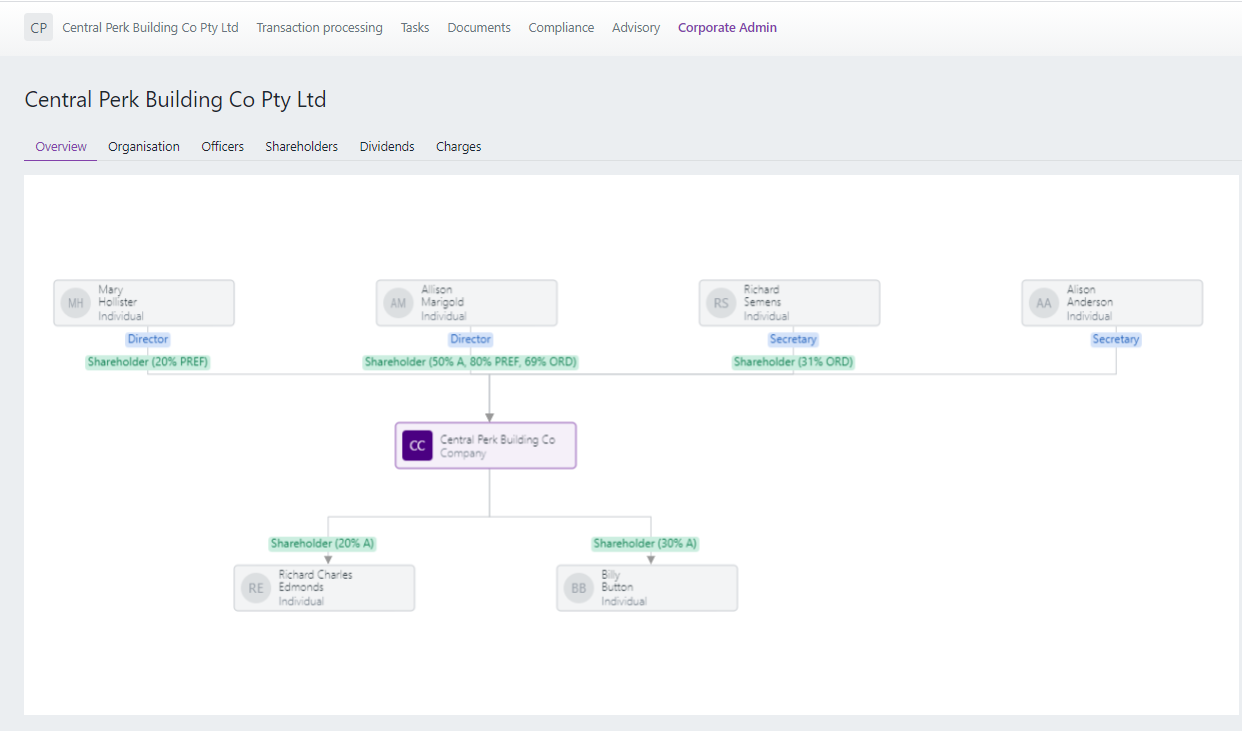The height and width of the screenshot is (731, 1242).
Task: Click Alison Anderson's Secretary label
Action: point(1116,339)
